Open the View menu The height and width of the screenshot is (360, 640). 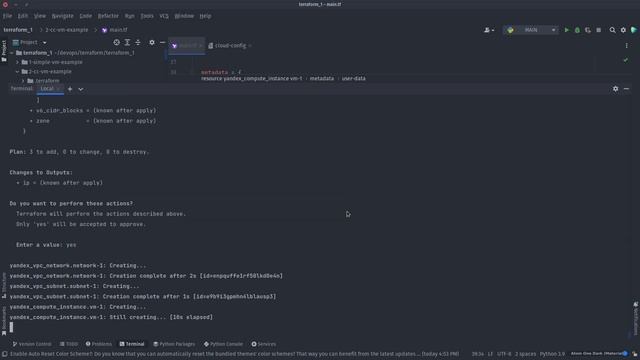pos(40,16)
